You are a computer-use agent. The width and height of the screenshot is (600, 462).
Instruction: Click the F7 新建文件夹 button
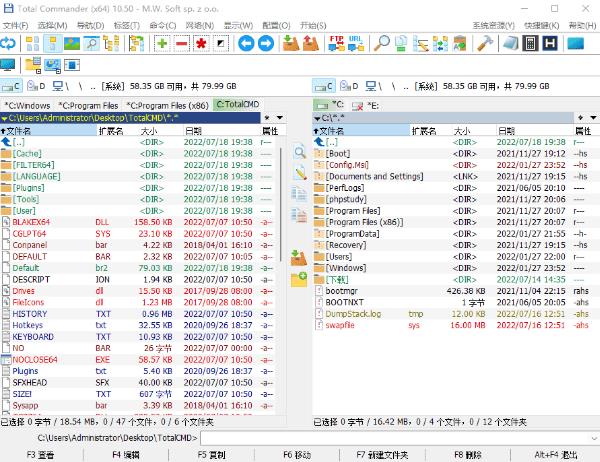(382, 455)
